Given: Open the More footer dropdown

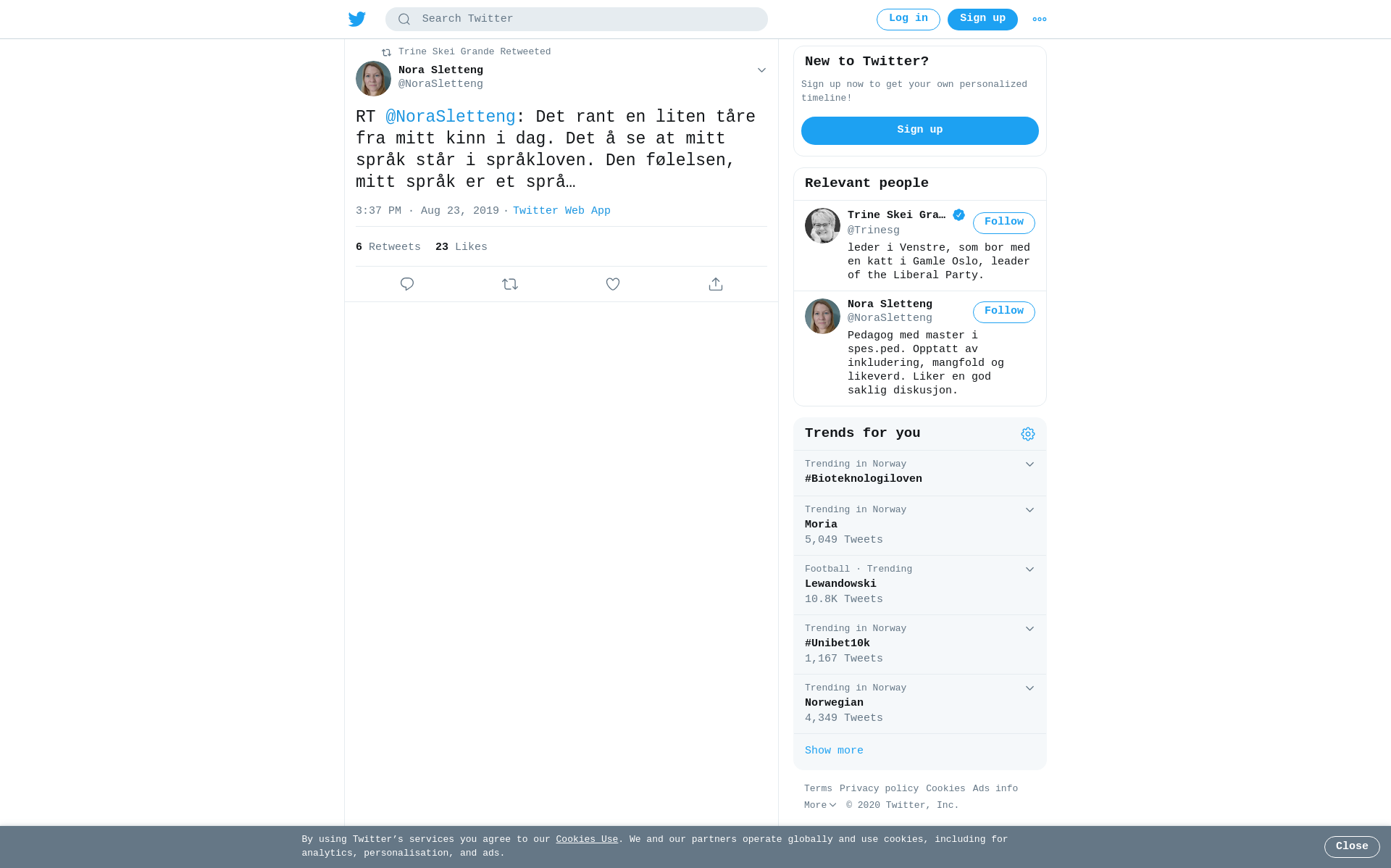Looking at the screenshot, I should tap(820, 805).
